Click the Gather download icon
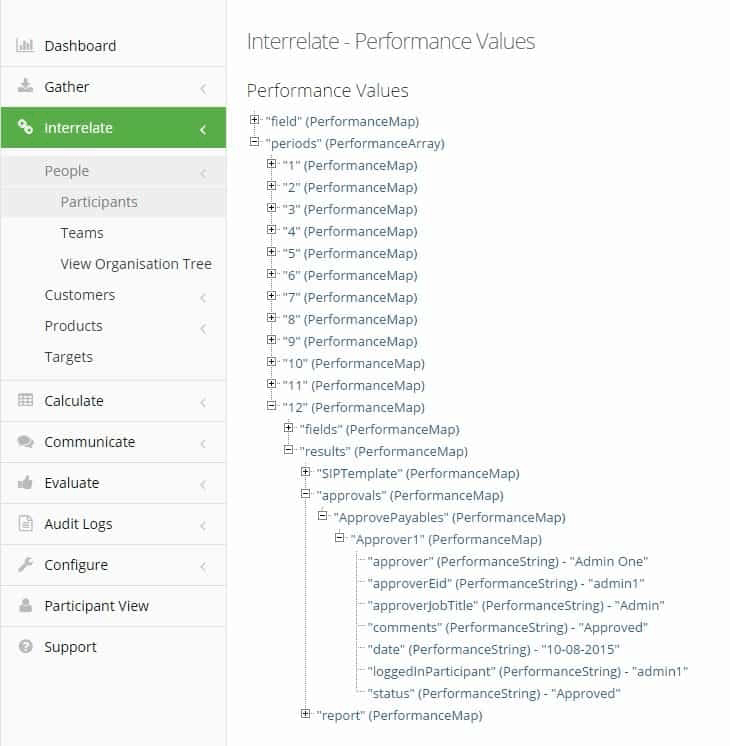The image size is (730, 746). point(25,86)
